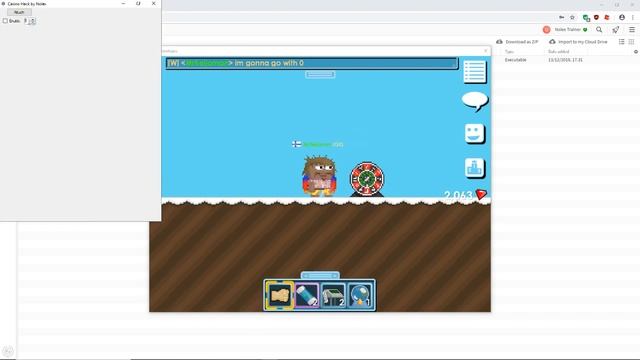Screen dimensions: 640x360
Task: Open the leaderboard podium icon
Action: click(474, 168)
